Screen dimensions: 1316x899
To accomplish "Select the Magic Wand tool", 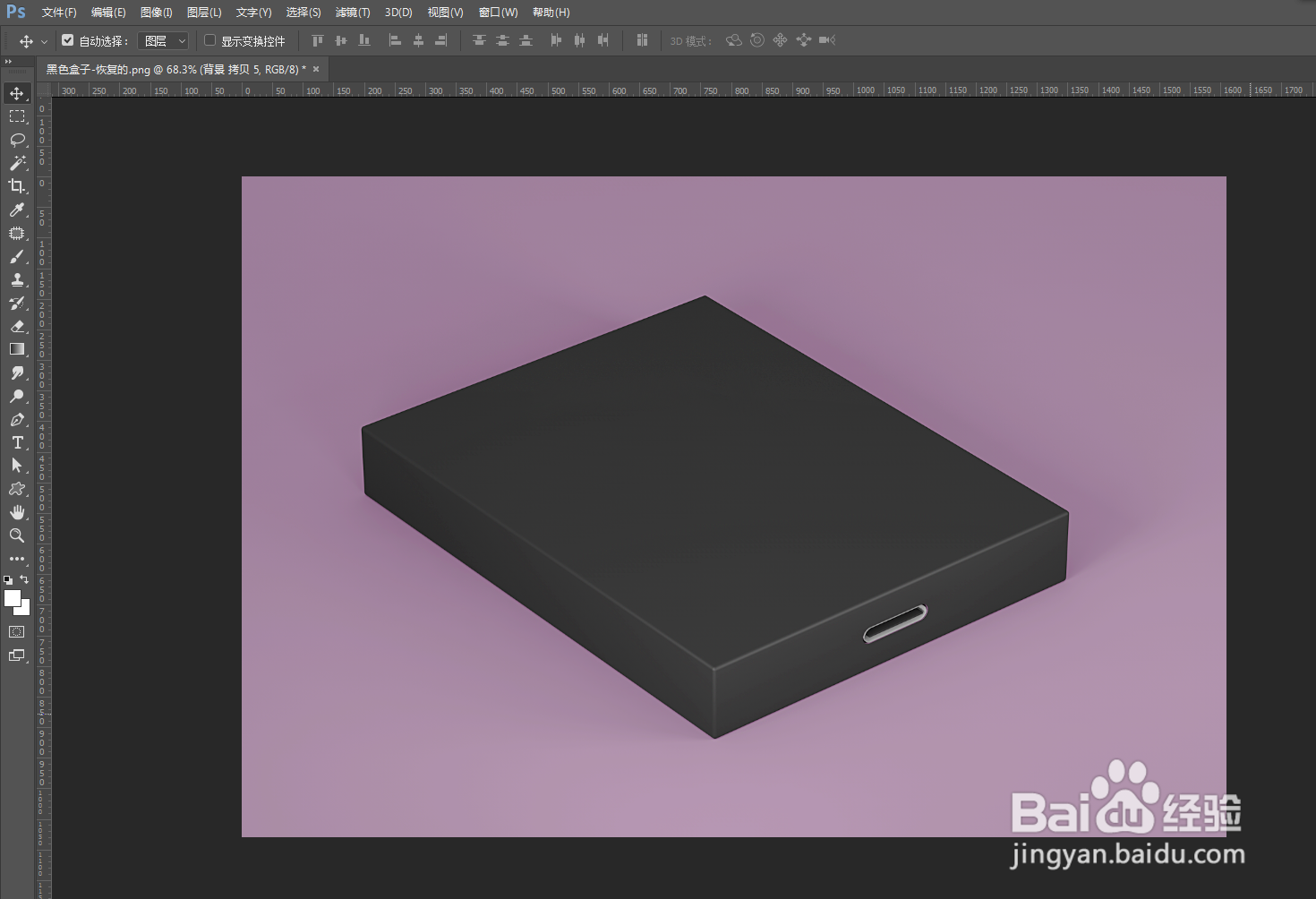I will [x=17, y=163].
